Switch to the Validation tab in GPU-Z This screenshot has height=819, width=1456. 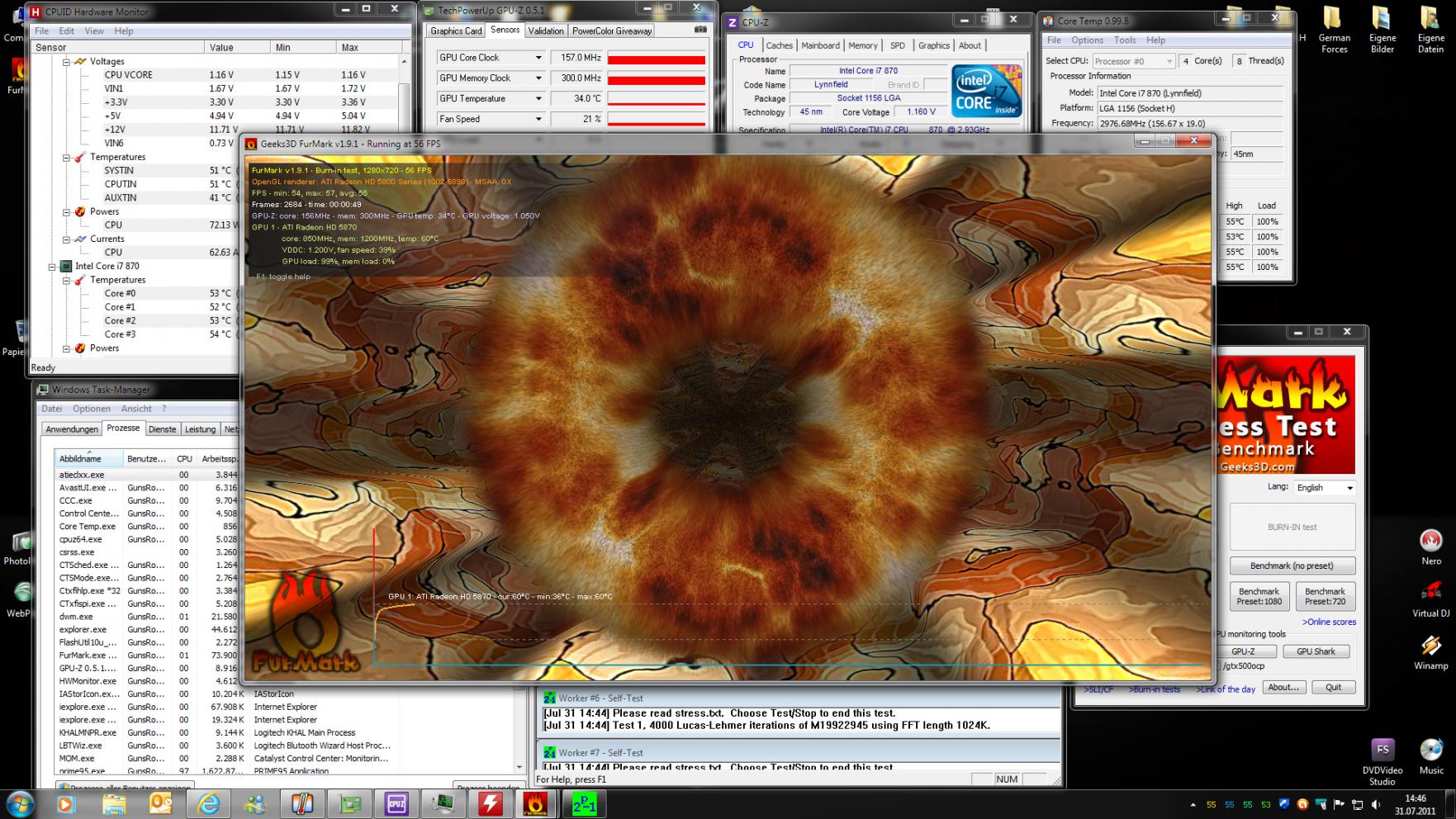pyautogui.click(x=546, y=31)
